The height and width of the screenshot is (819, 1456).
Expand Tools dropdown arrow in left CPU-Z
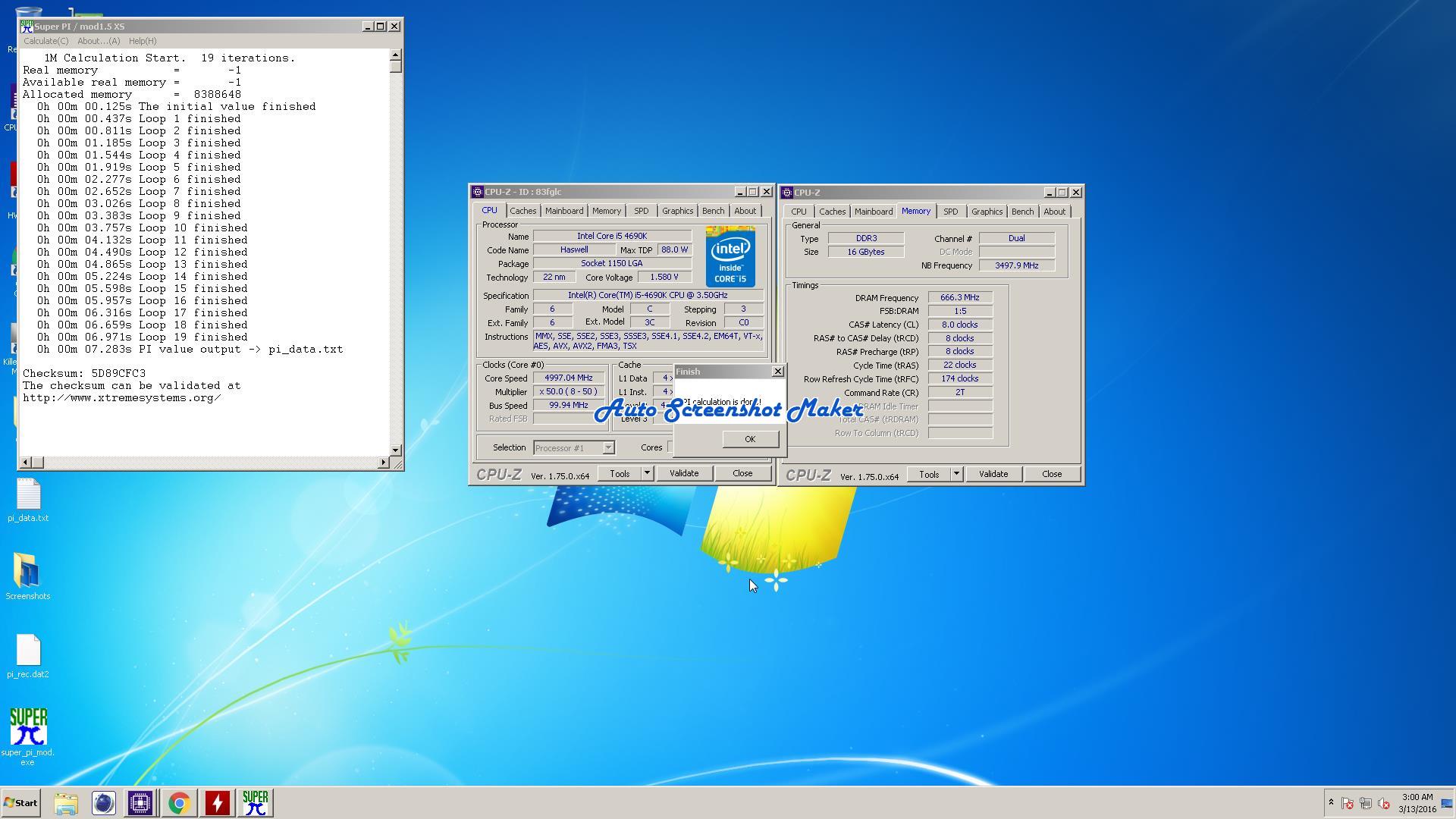pos(647,473)
